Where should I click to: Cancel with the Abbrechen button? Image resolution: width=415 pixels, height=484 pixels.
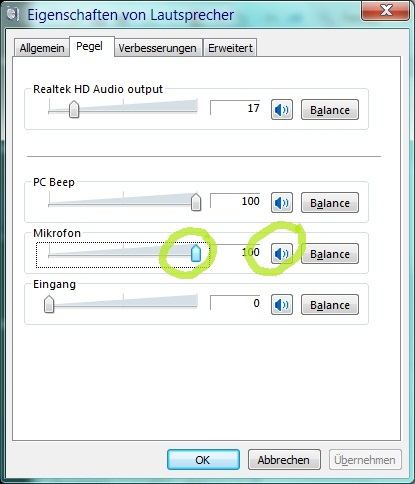[x=284, y=460]
